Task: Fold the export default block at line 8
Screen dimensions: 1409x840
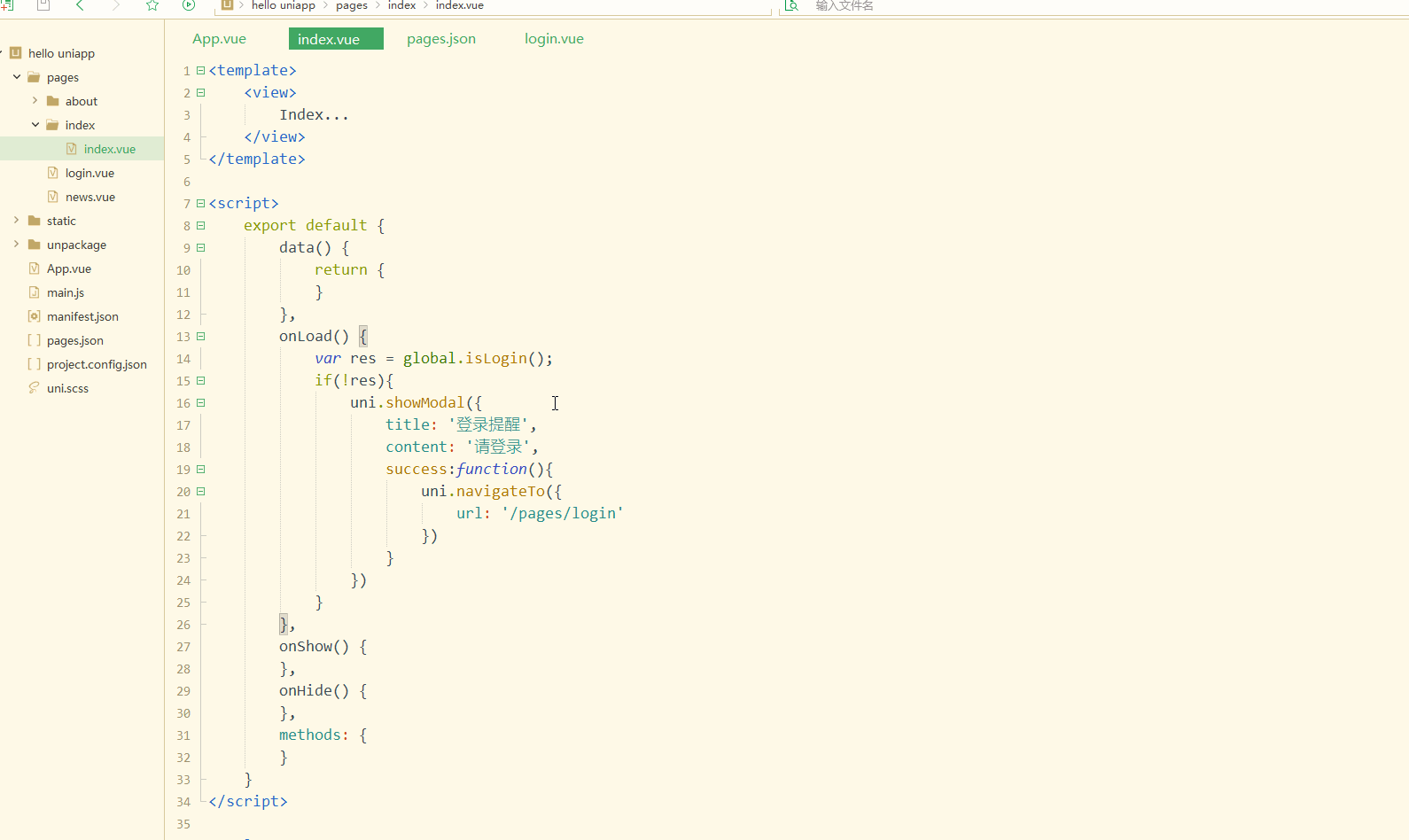Action: click(x=200, y=225)
